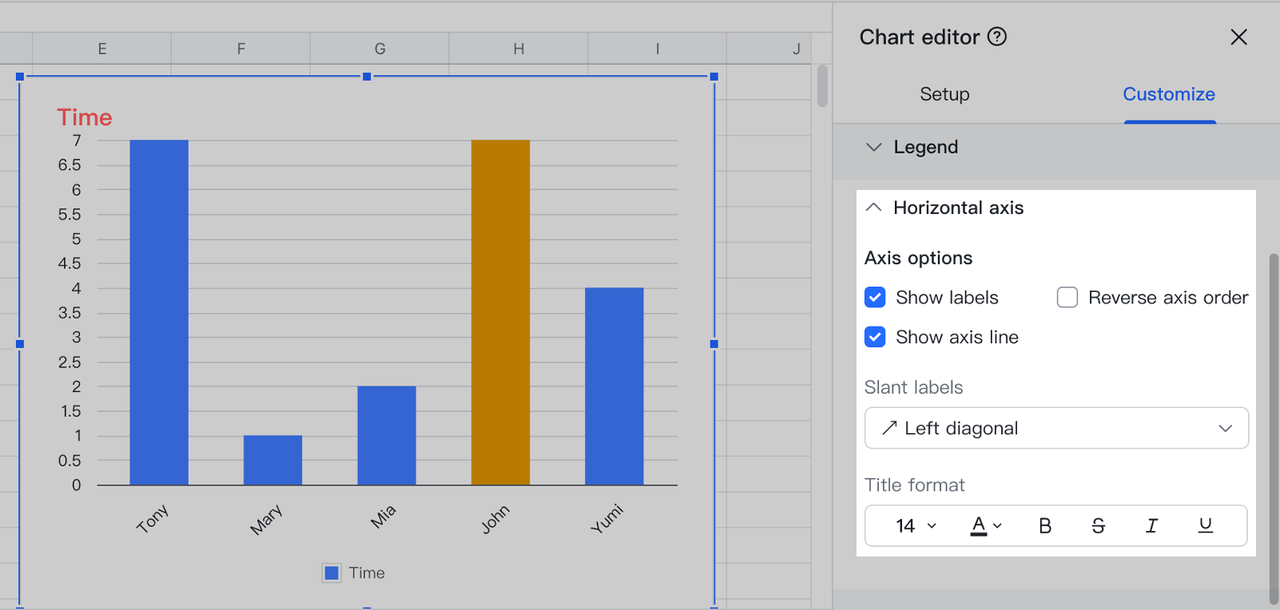Screen dimensions: 1280x610
Task: Close the Chart editor panel
Action: (x=1238, y=37)
